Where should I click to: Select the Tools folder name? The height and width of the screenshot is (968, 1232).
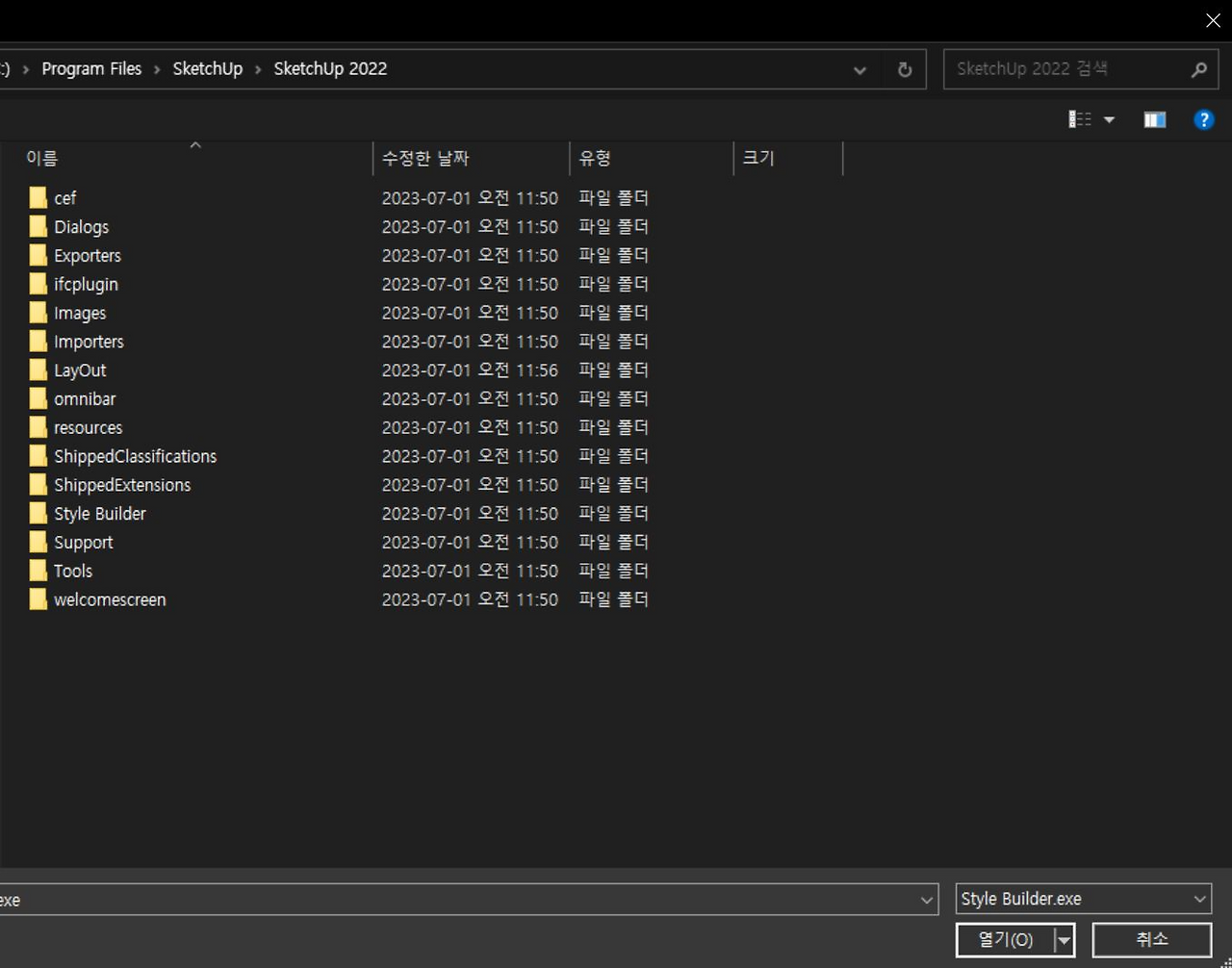click(x=73, y=571)
